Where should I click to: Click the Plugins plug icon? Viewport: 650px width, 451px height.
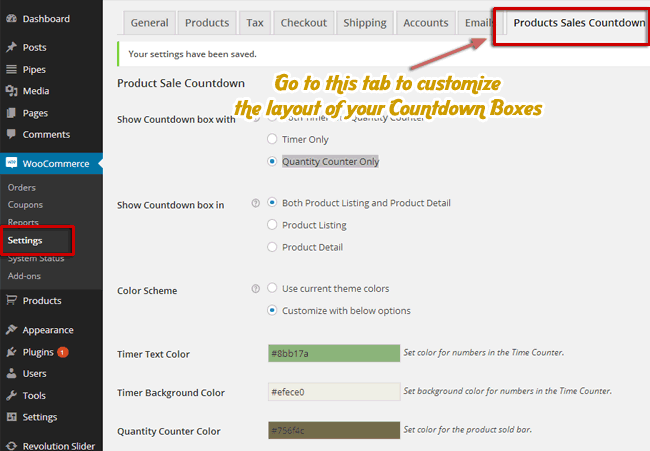tap(12, 352)
